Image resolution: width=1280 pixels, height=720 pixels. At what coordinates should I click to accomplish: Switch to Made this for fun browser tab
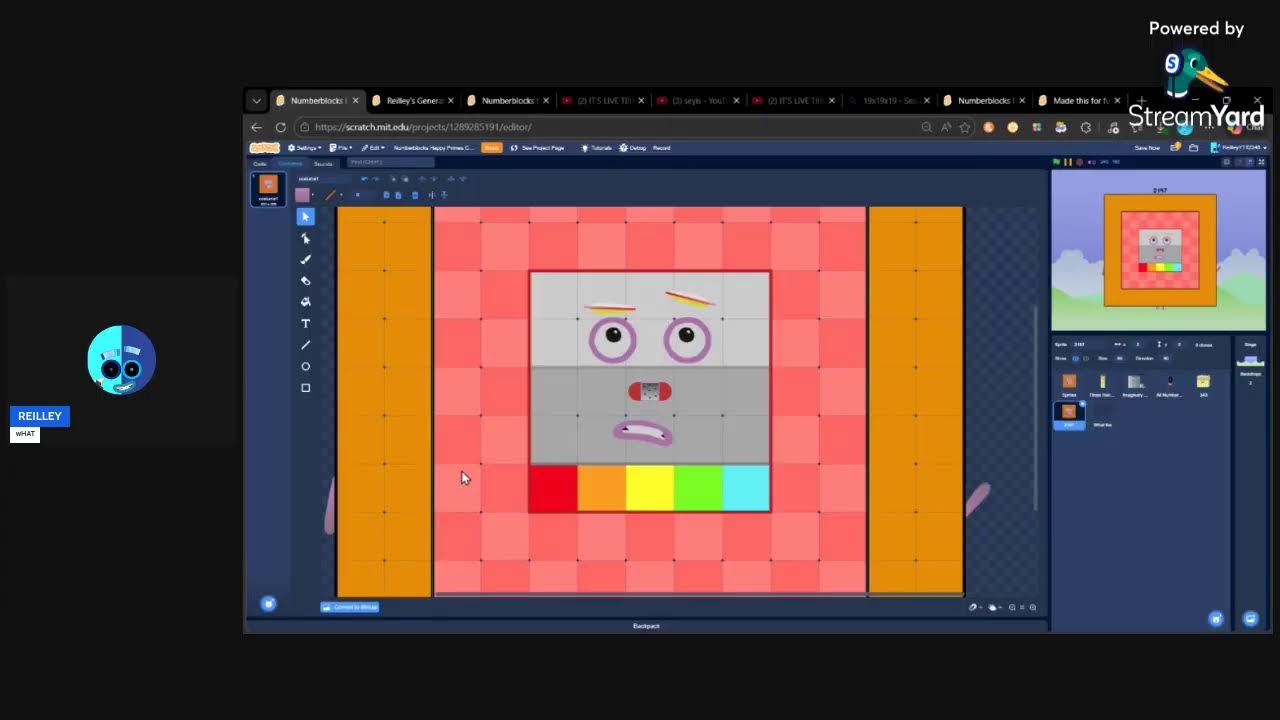pos(1080,101)
